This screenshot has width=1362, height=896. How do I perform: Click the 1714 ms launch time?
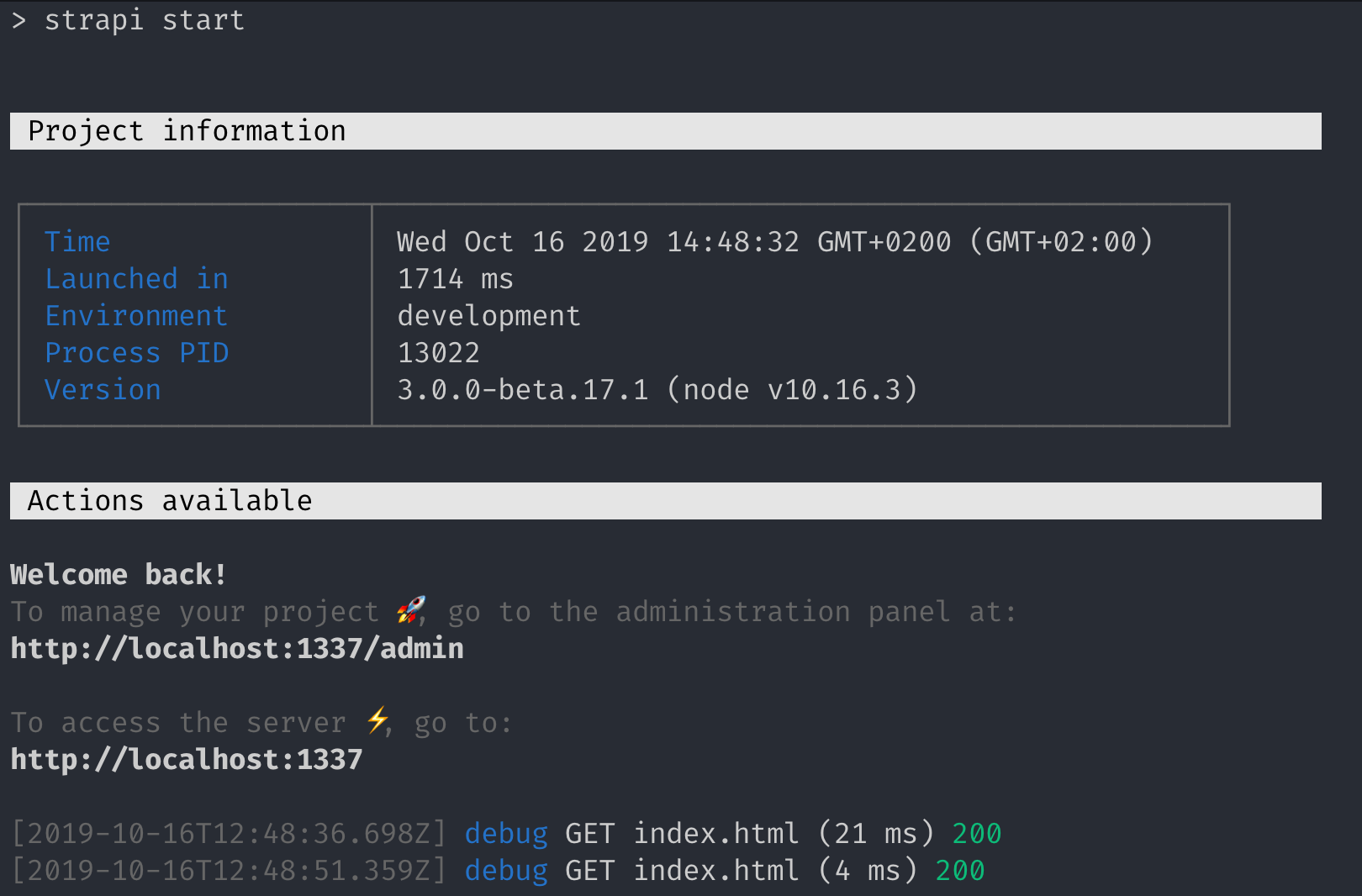pos(456,279)
